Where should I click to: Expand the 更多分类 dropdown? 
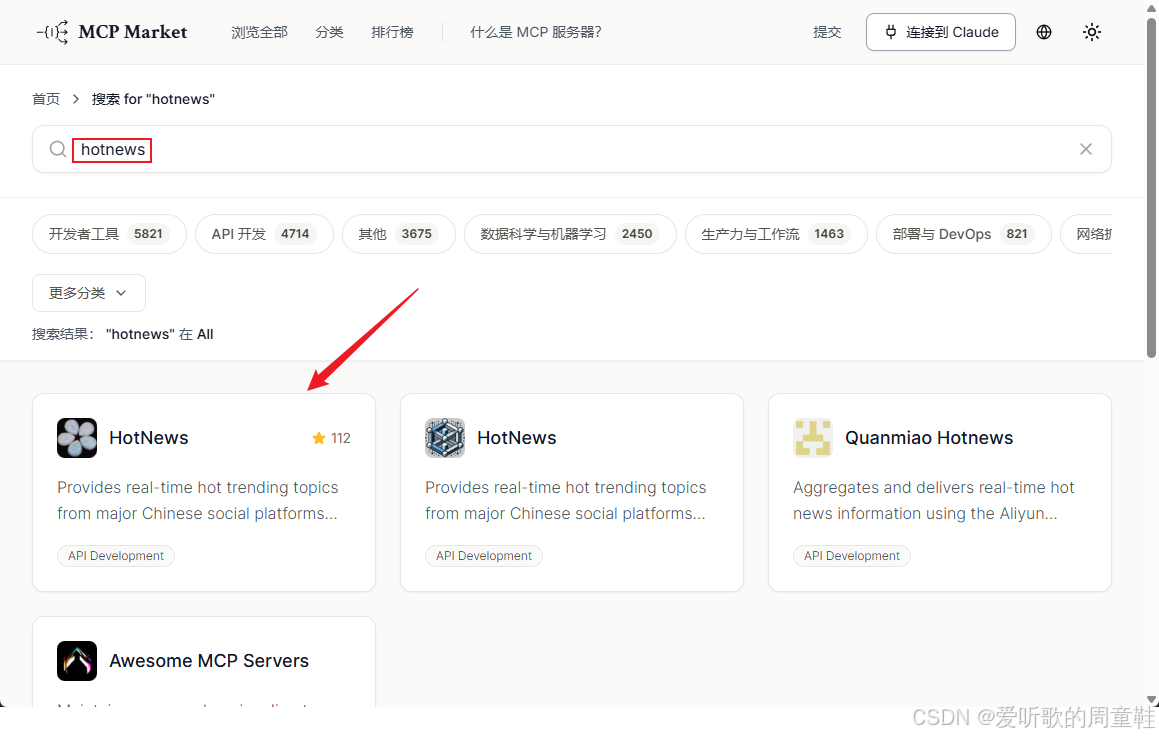[x=89, y=293]
